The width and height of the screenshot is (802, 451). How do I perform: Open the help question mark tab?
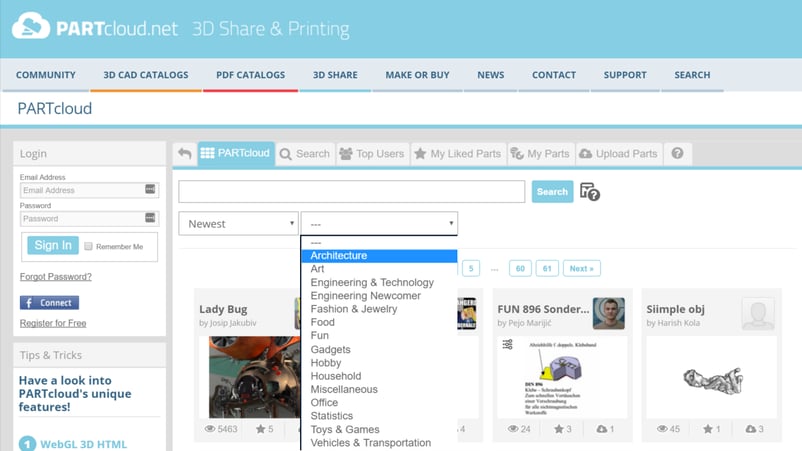[677, 153]
